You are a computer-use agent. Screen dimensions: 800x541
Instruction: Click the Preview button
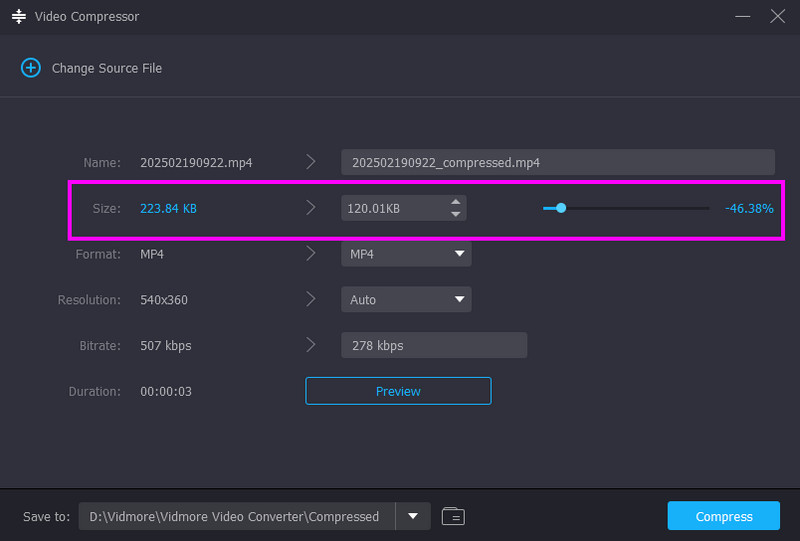pos(398,391)
